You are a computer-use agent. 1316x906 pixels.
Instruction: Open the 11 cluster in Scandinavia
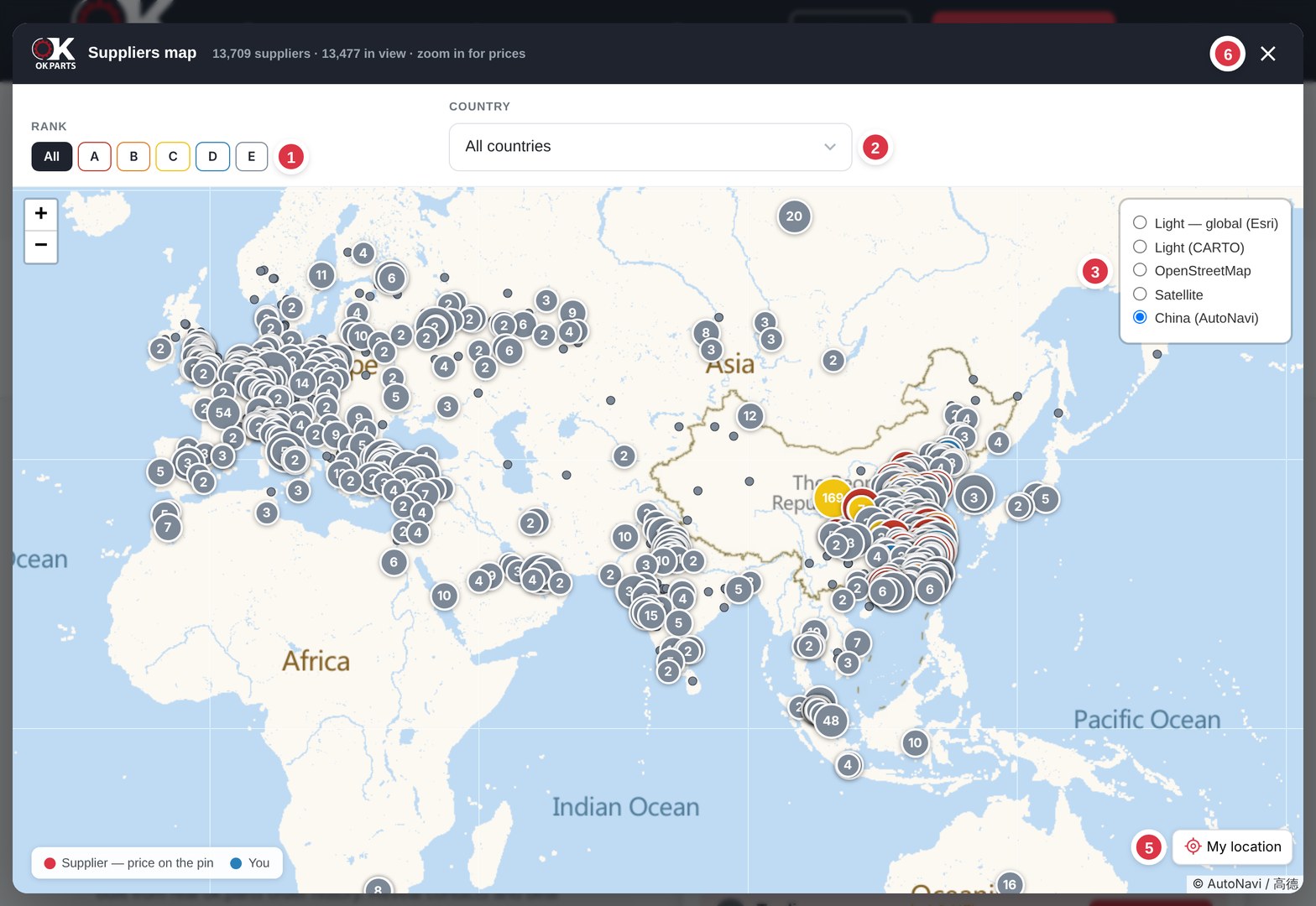[321, 275]
